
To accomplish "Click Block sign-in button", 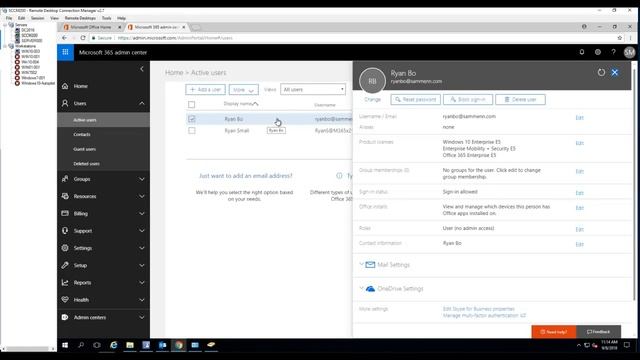I will (x=468, y=100).
